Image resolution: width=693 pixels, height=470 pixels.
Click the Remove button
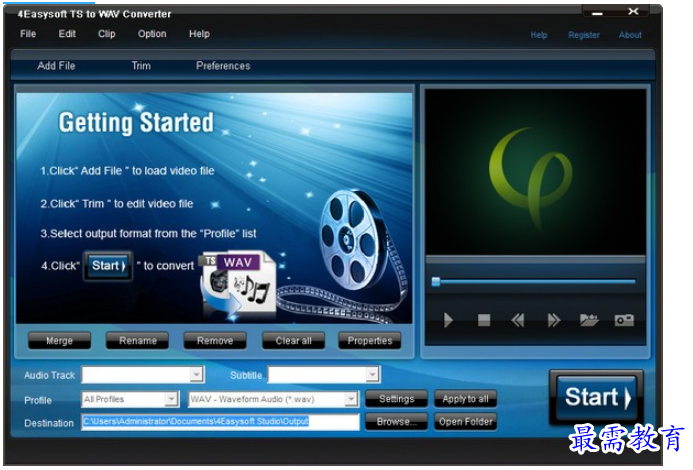tap(215, 340)
